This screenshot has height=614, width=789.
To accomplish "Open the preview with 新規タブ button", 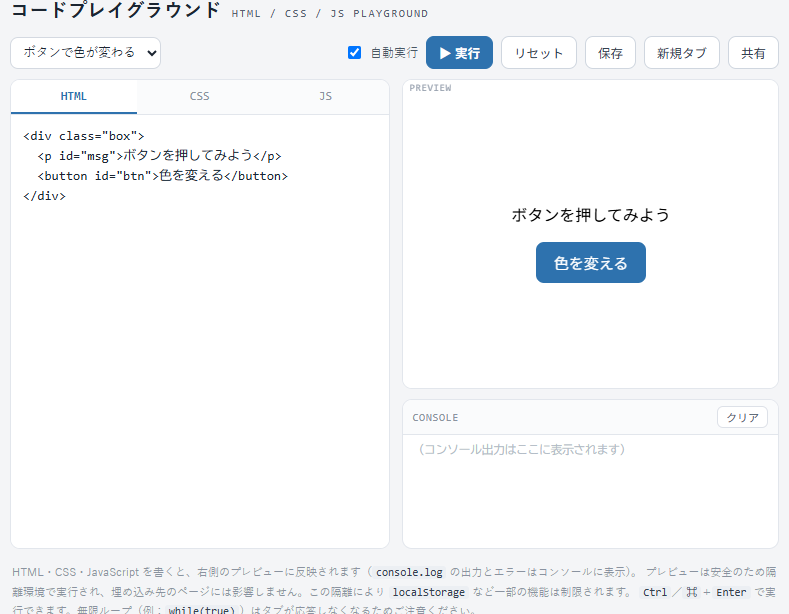I will click(x=682, y=52).
